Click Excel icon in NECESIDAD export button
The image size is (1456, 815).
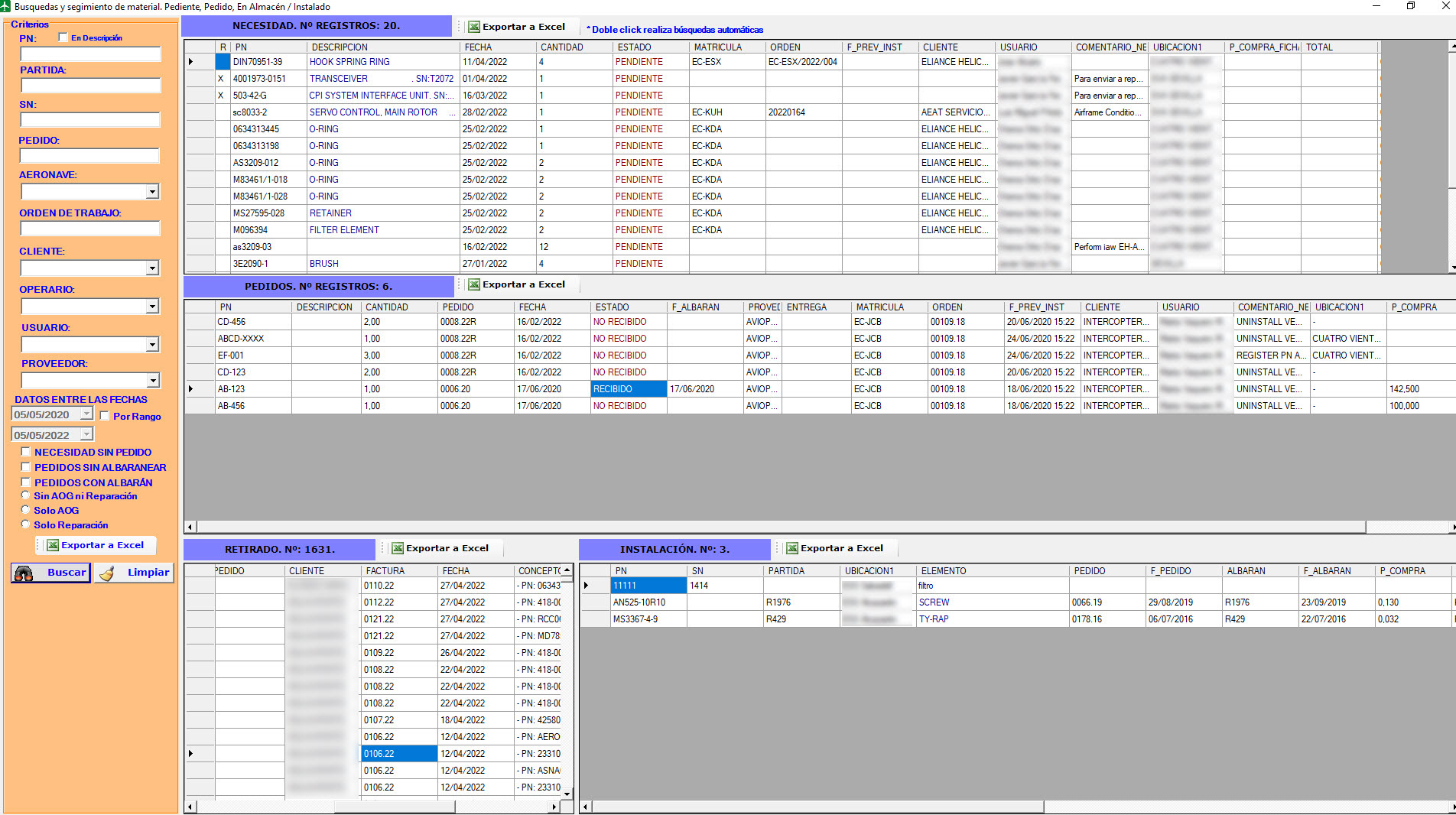(x=474, y=27)
